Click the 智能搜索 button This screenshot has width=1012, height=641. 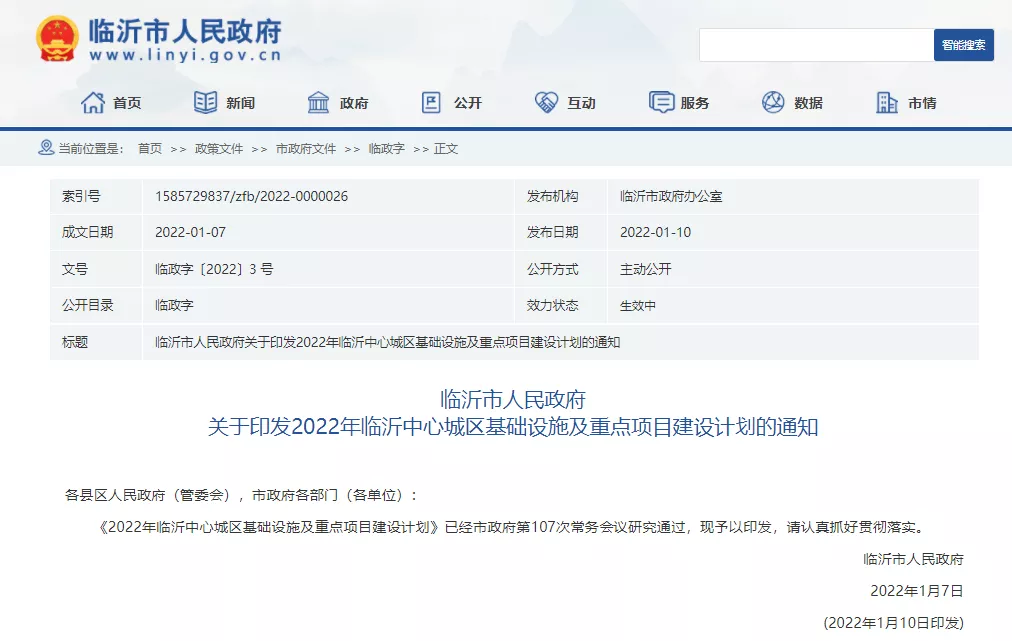point(964,45)
